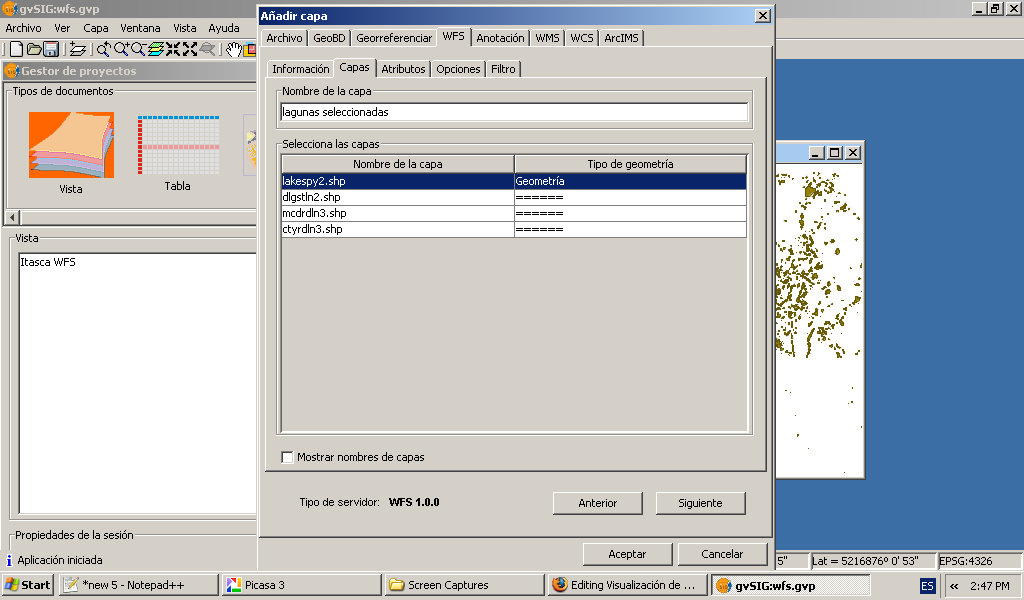Viewport: 1024px width, 600px height.
Task: Open project with the folder icon
Action: [x=33, y=49]
